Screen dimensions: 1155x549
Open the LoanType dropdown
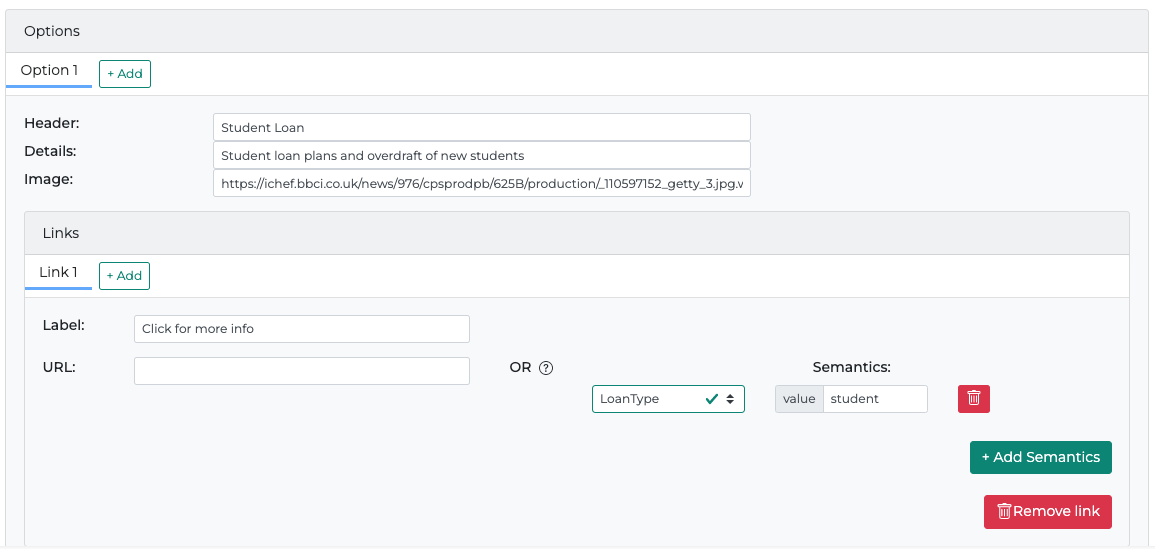(x=668, y=399)
